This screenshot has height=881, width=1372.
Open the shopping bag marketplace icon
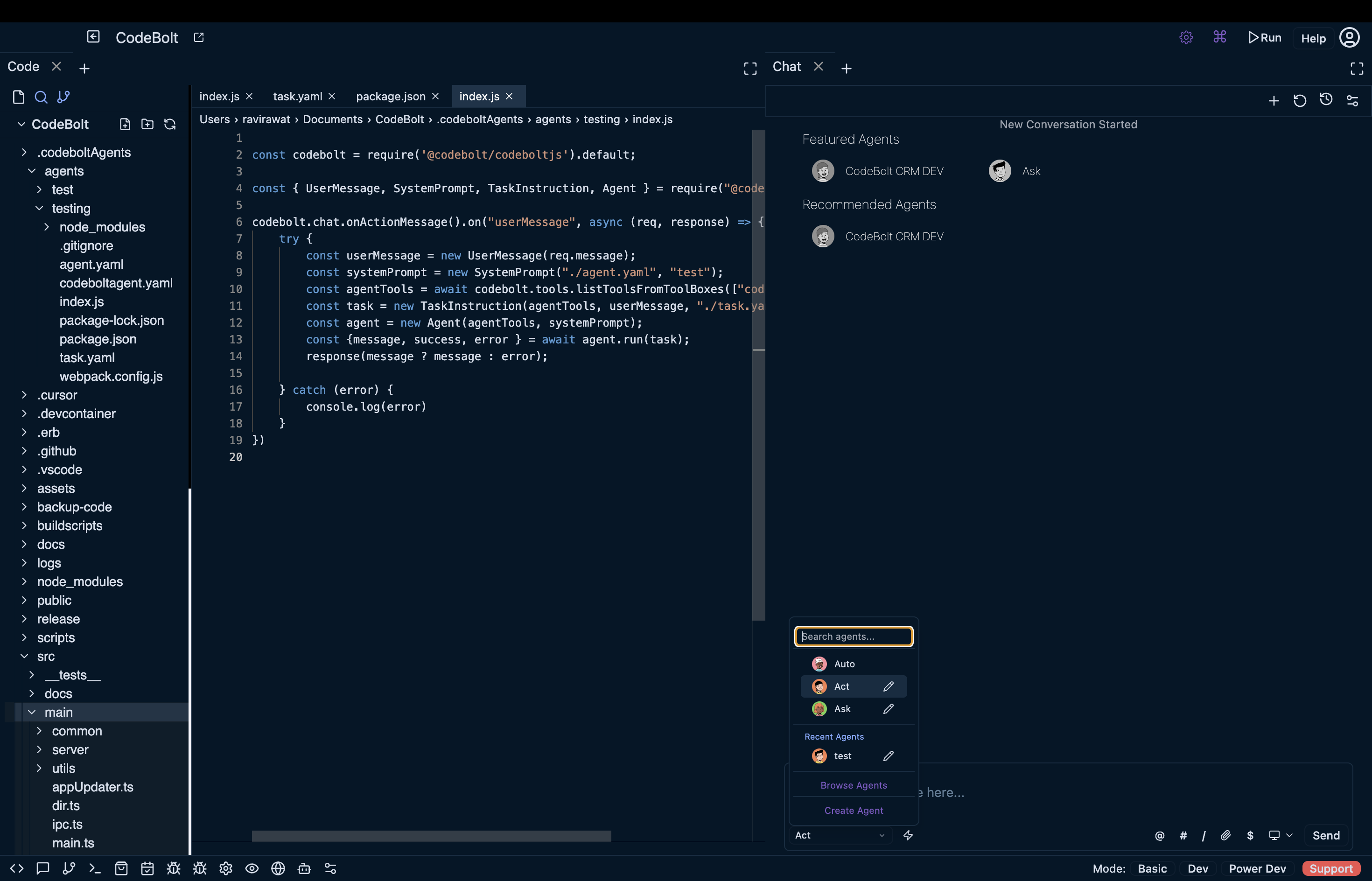(121, 868)
